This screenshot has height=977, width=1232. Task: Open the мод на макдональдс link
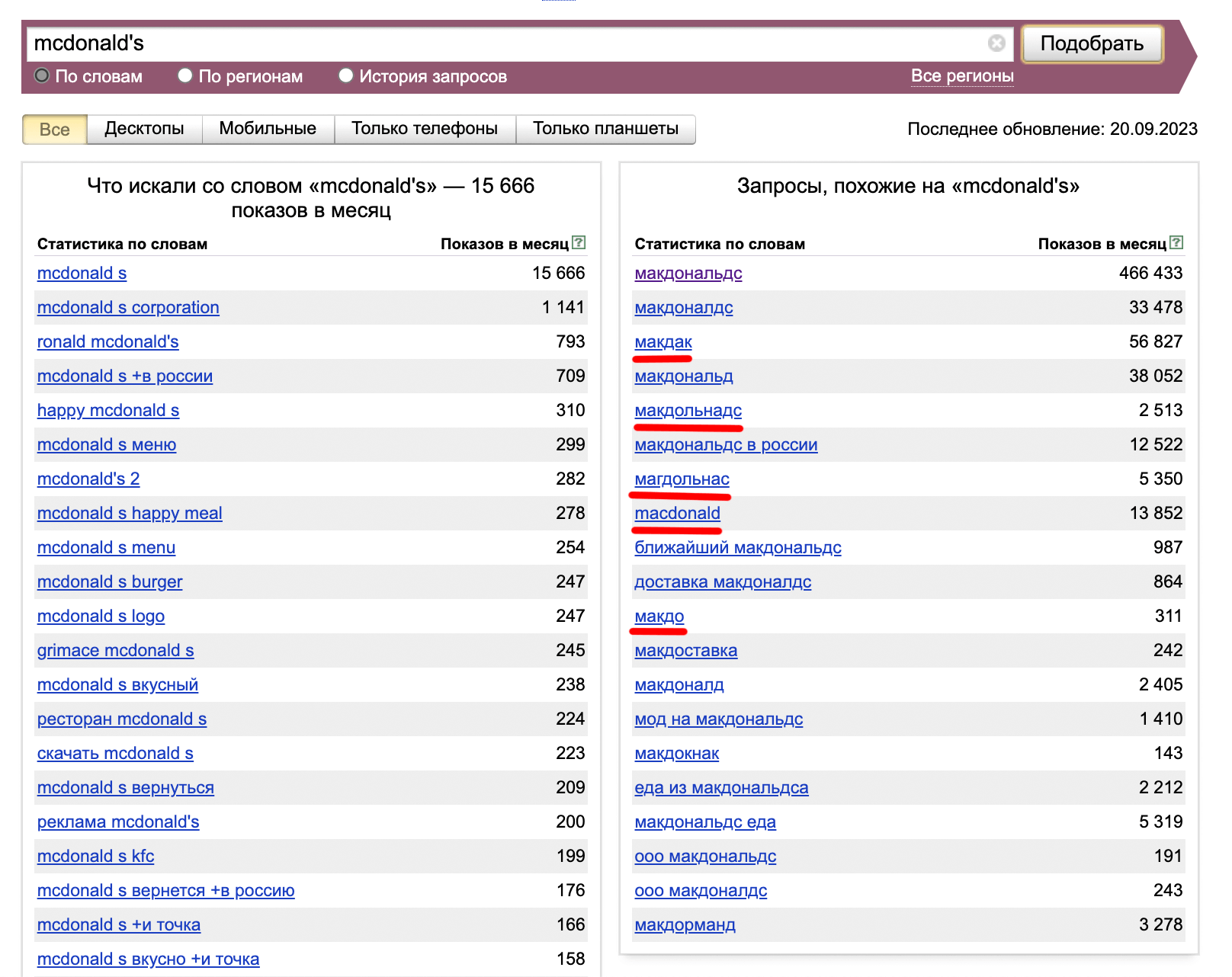[x=719, y=719]
